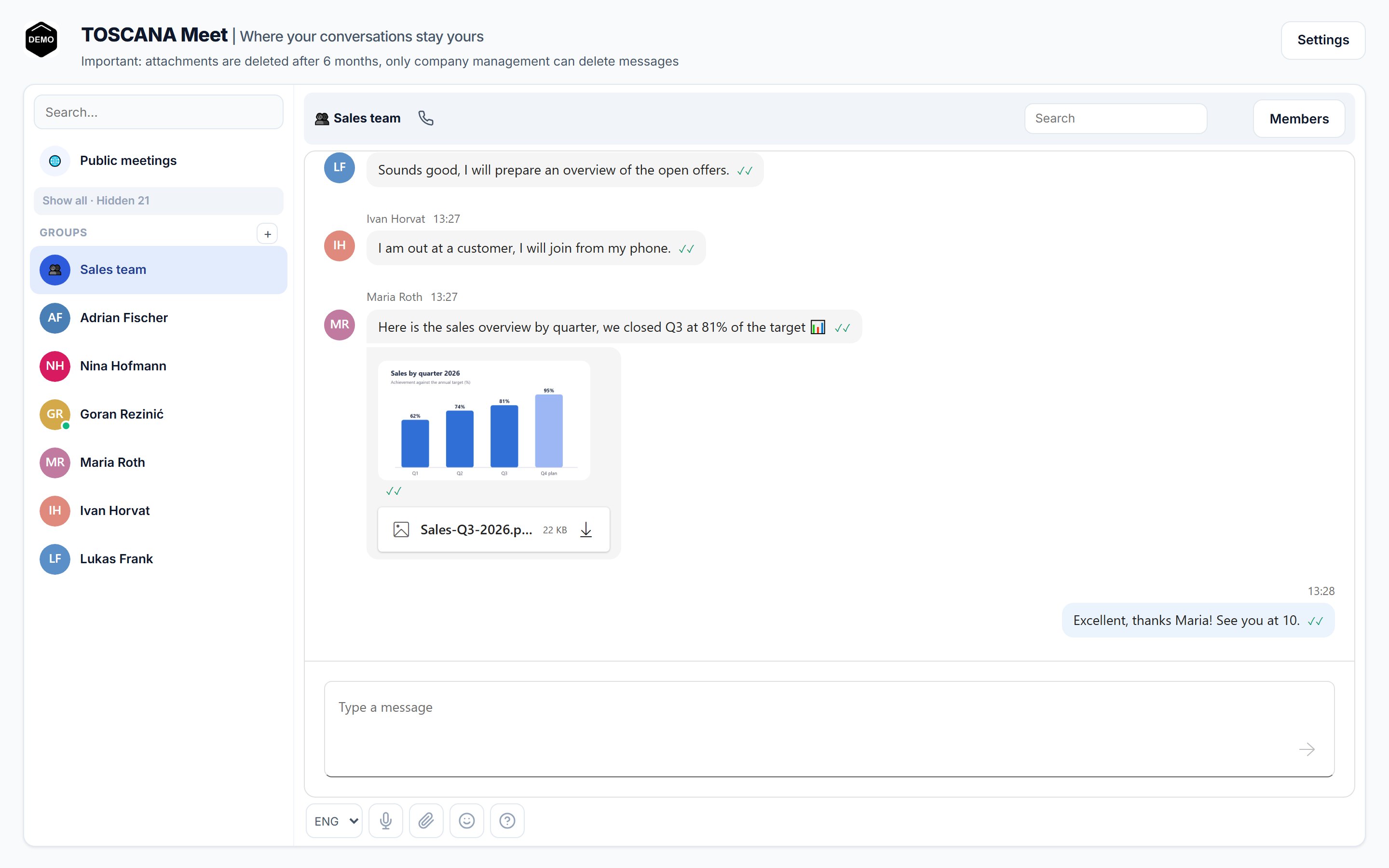
Task: Show the group Members
Action: point(1299,119)
